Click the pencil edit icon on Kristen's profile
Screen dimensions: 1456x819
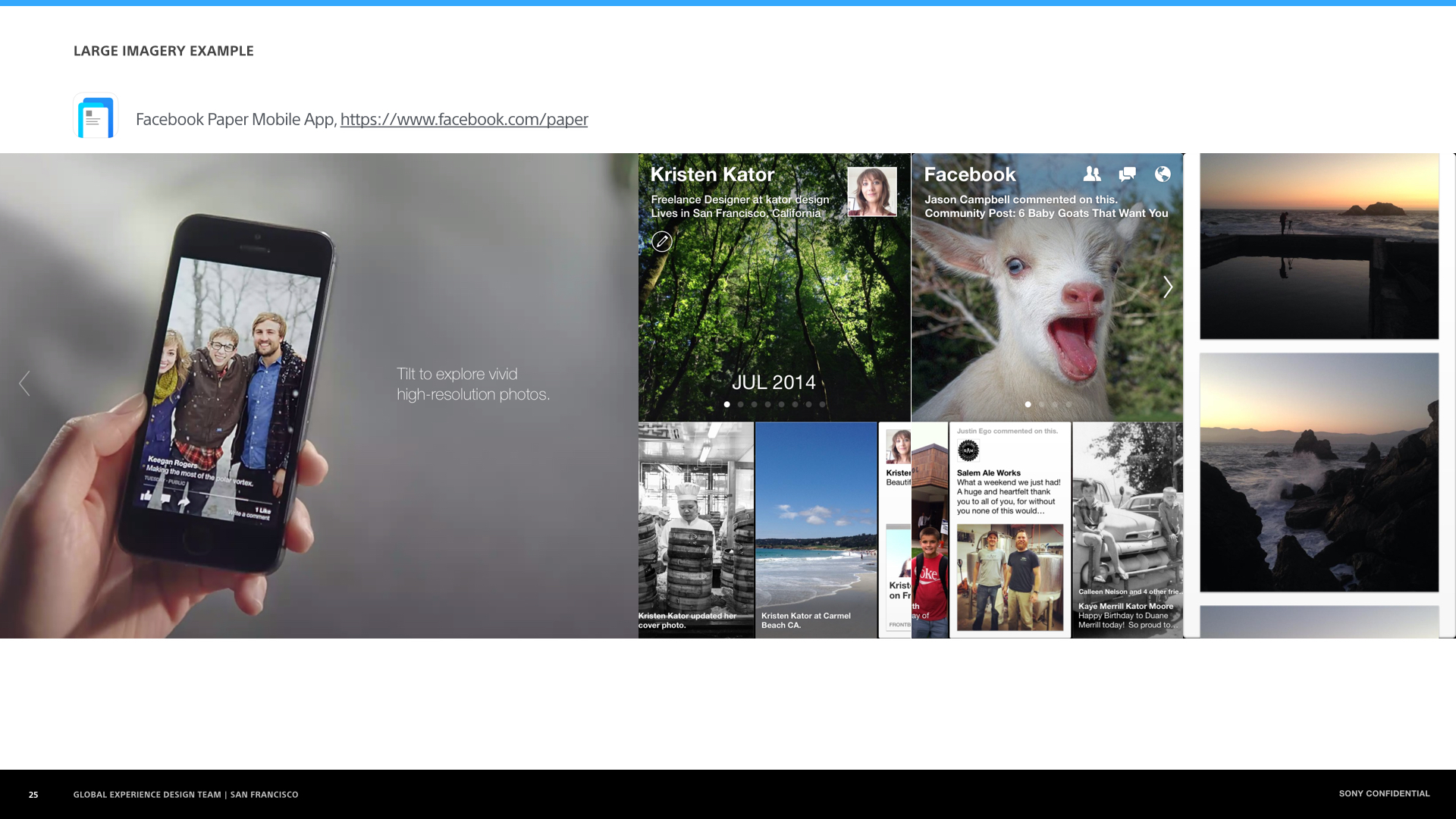point(661,241)
